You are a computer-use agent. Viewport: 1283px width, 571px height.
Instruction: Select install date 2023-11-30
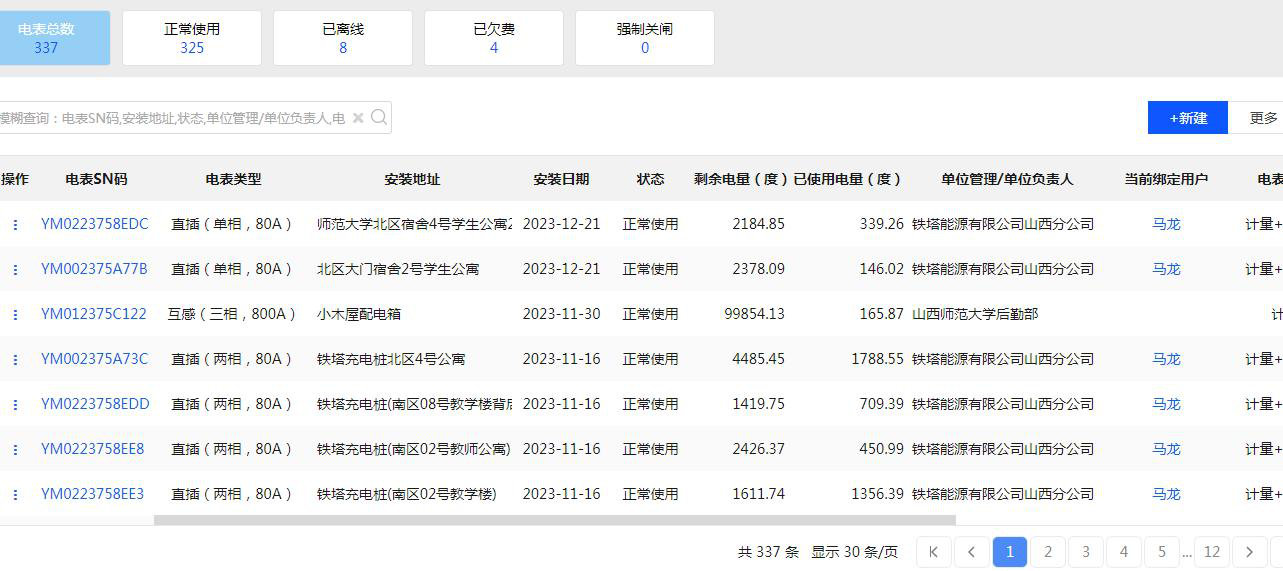point(562,314)
